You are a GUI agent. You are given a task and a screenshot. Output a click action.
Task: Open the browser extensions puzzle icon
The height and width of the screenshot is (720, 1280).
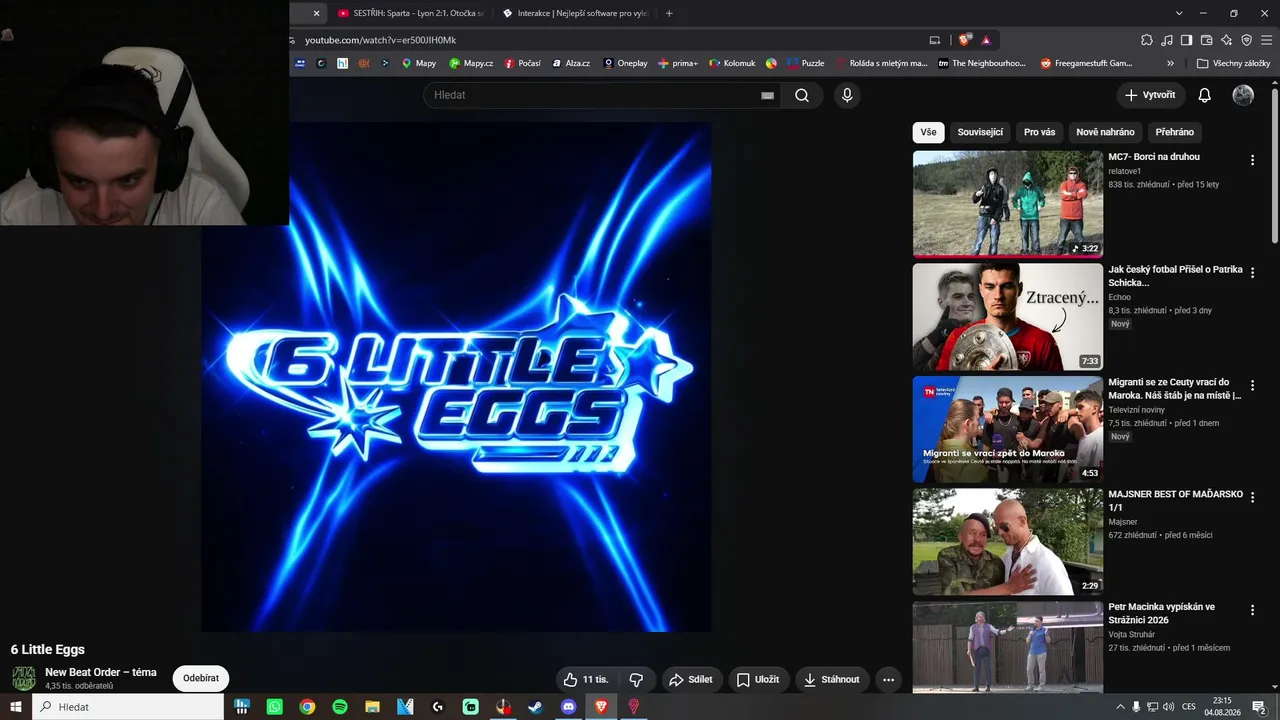point(1147,40)
